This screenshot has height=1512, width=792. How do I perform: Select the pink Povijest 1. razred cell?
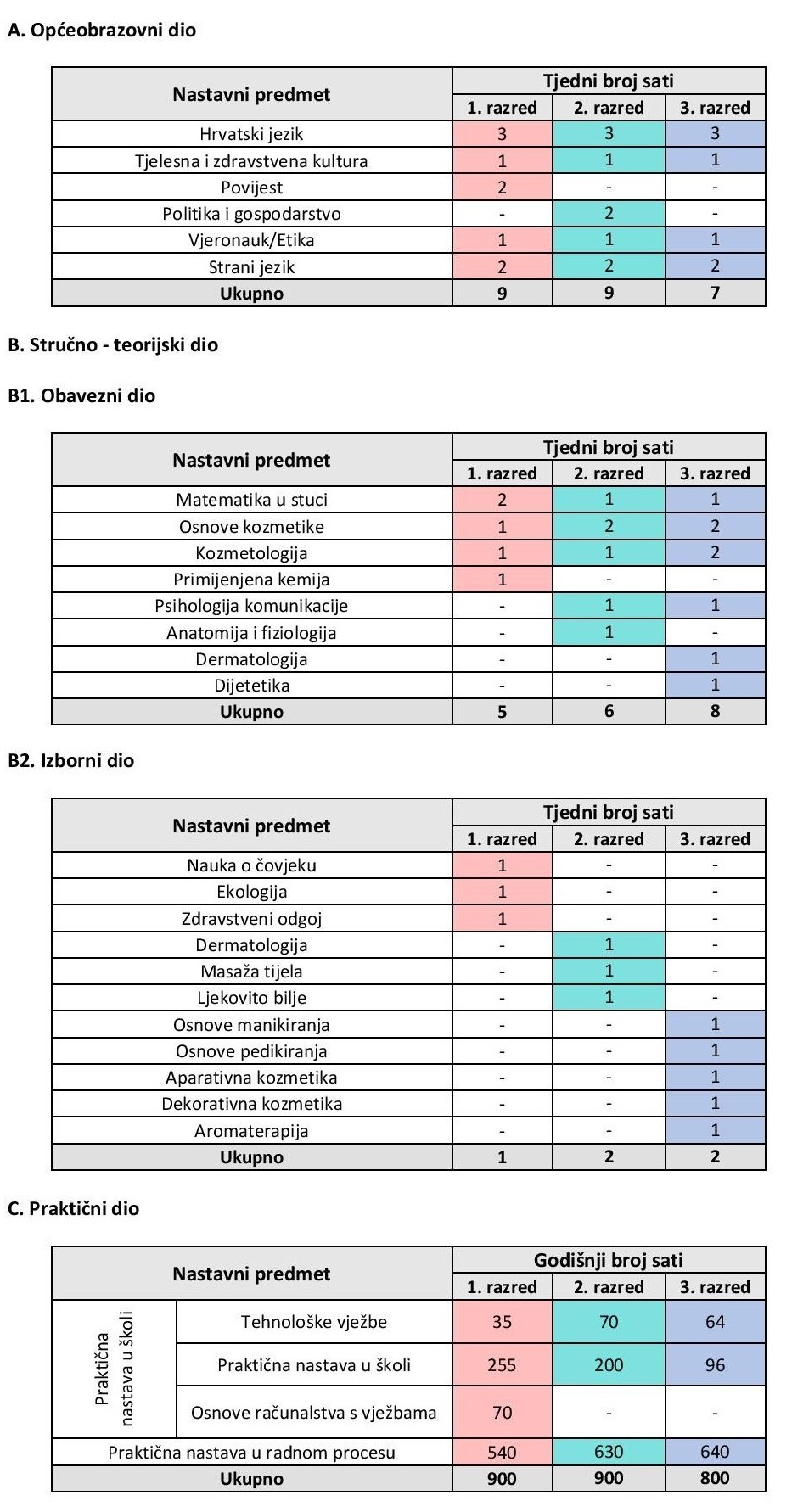[x=502, y=188]
